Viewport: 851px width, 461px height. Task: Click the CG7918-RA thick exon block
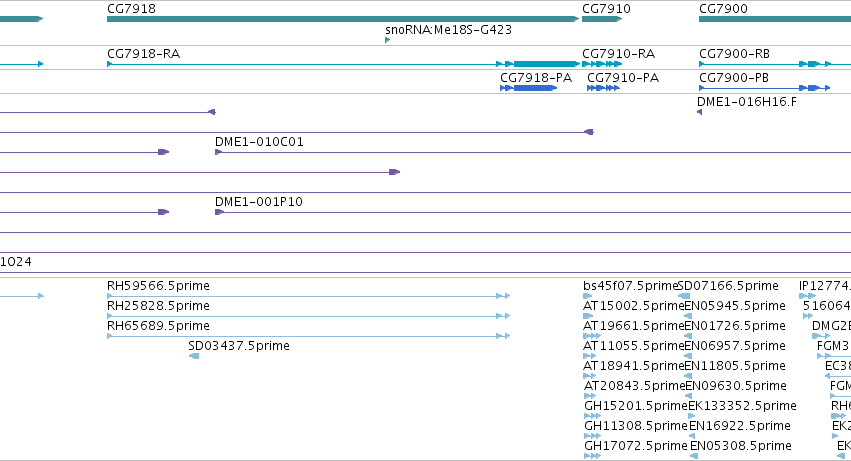(x=546, y=64)
